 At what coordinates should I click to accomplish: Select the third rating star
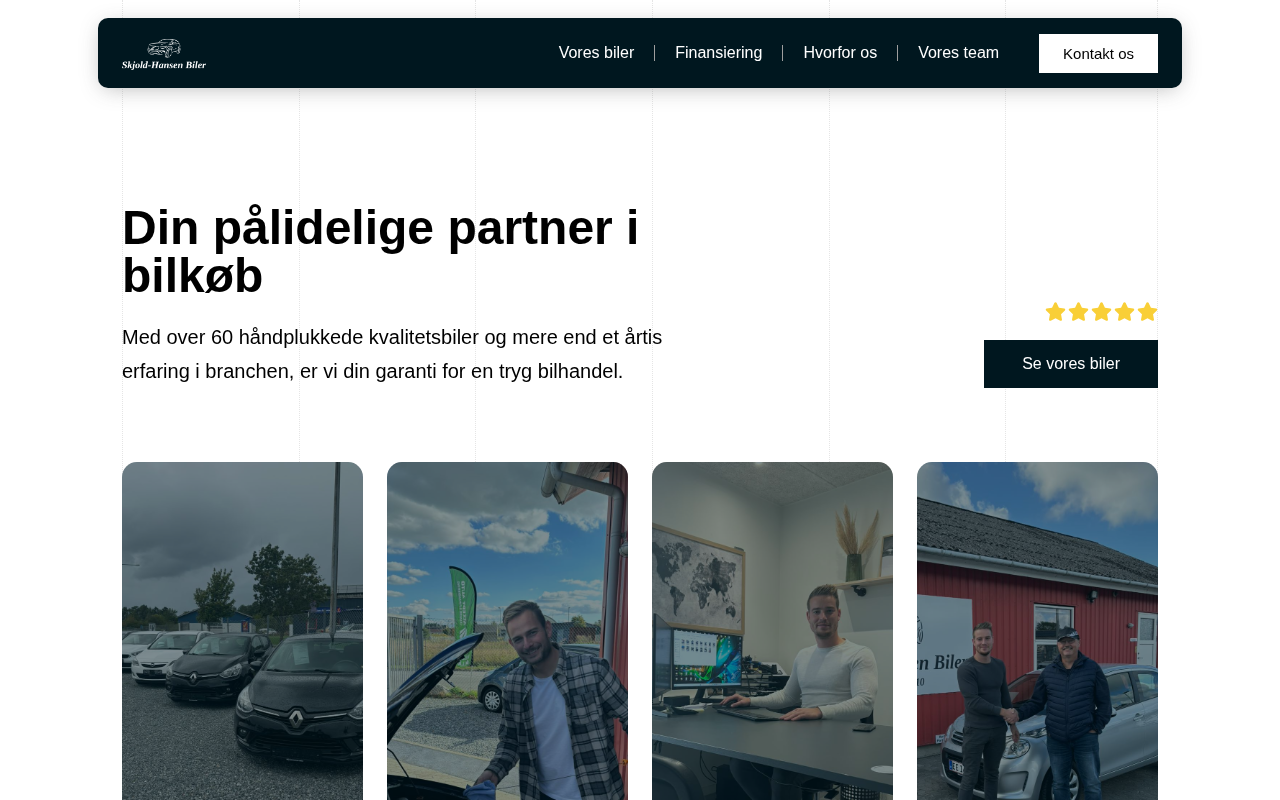tap(1101, 312)
